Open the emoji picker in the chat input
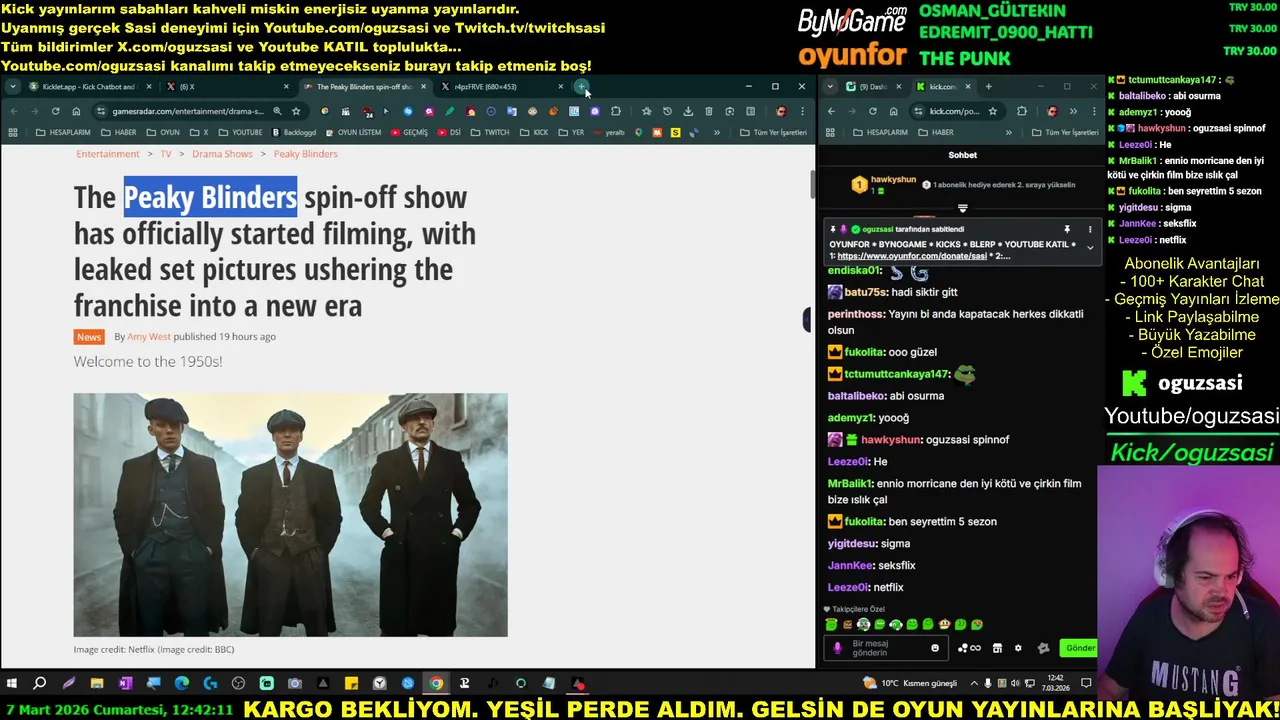Viewport: 1280px width, 720px height. pyautogui.click(x=935, y=648)
